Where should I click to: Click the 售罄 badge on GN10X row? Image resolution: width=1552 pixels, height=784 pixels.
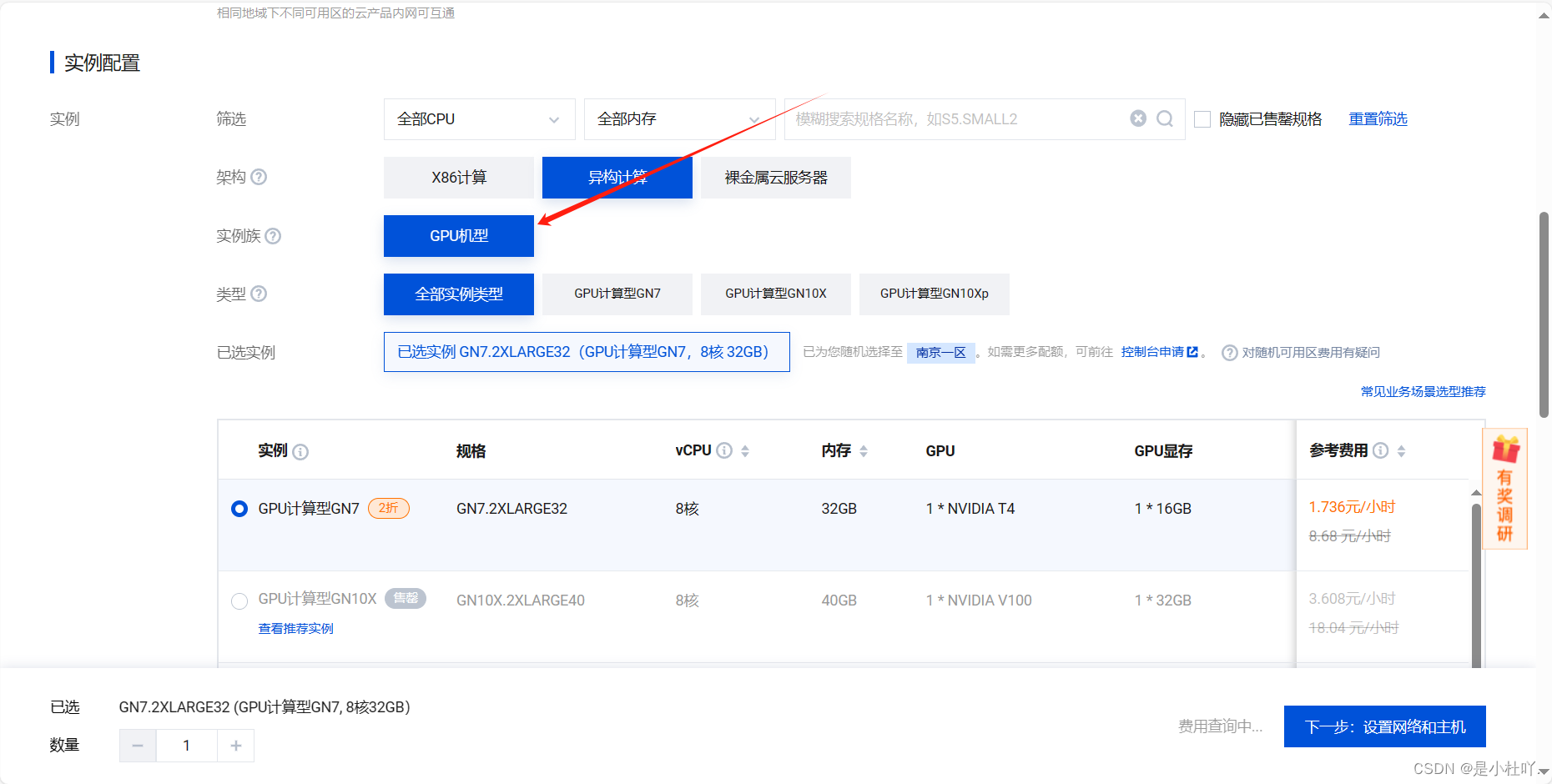(406, 598)
